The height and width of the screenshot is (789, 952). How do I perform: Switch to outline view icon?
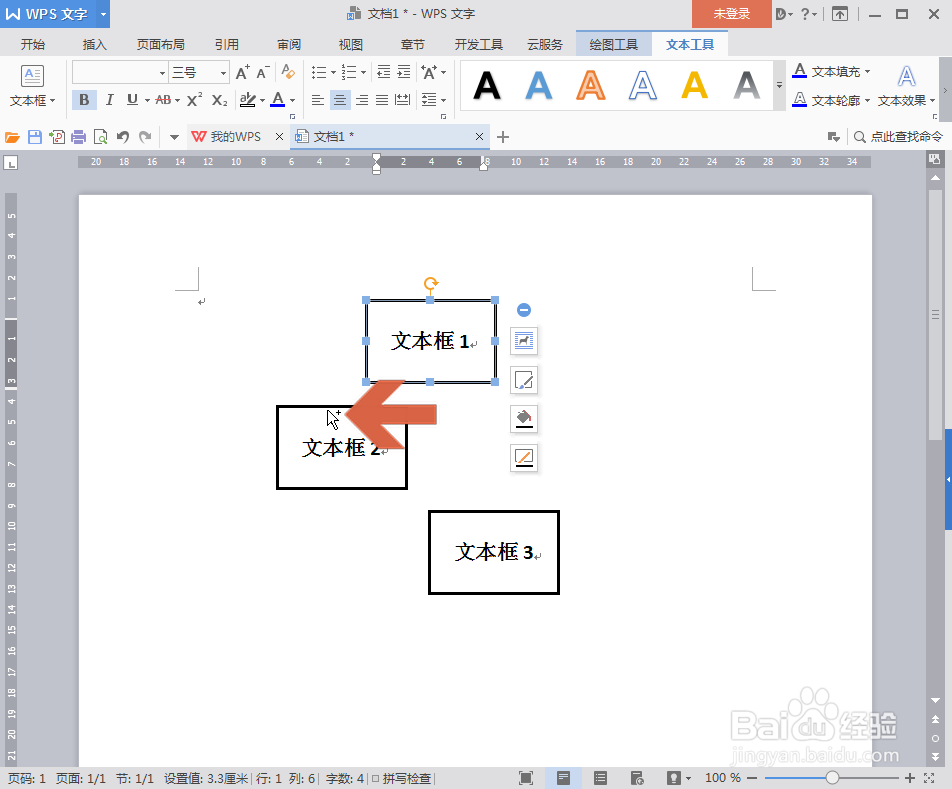point(600,778)
